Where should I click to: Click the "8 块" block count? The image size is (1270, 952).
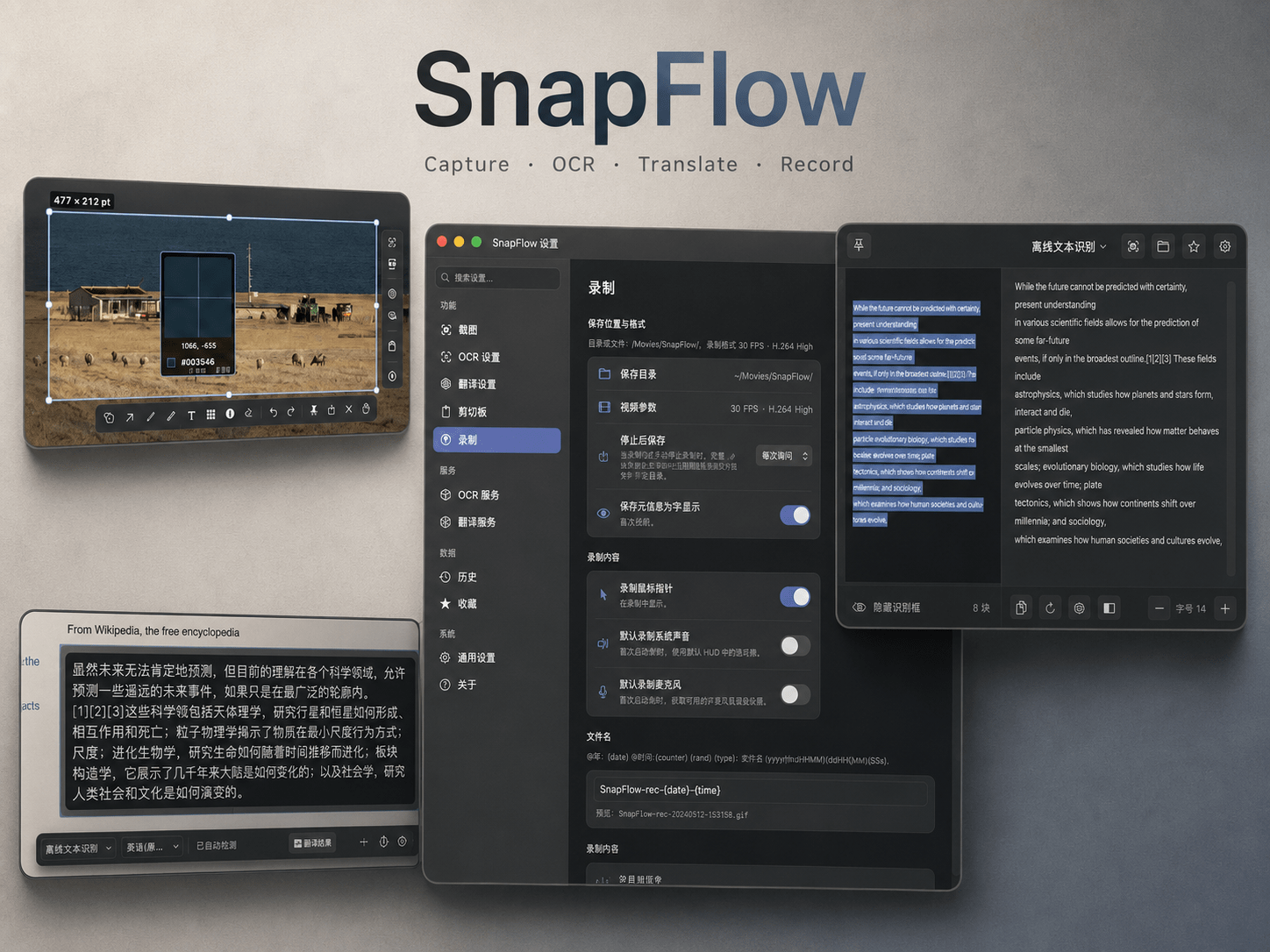coord(981,607)
